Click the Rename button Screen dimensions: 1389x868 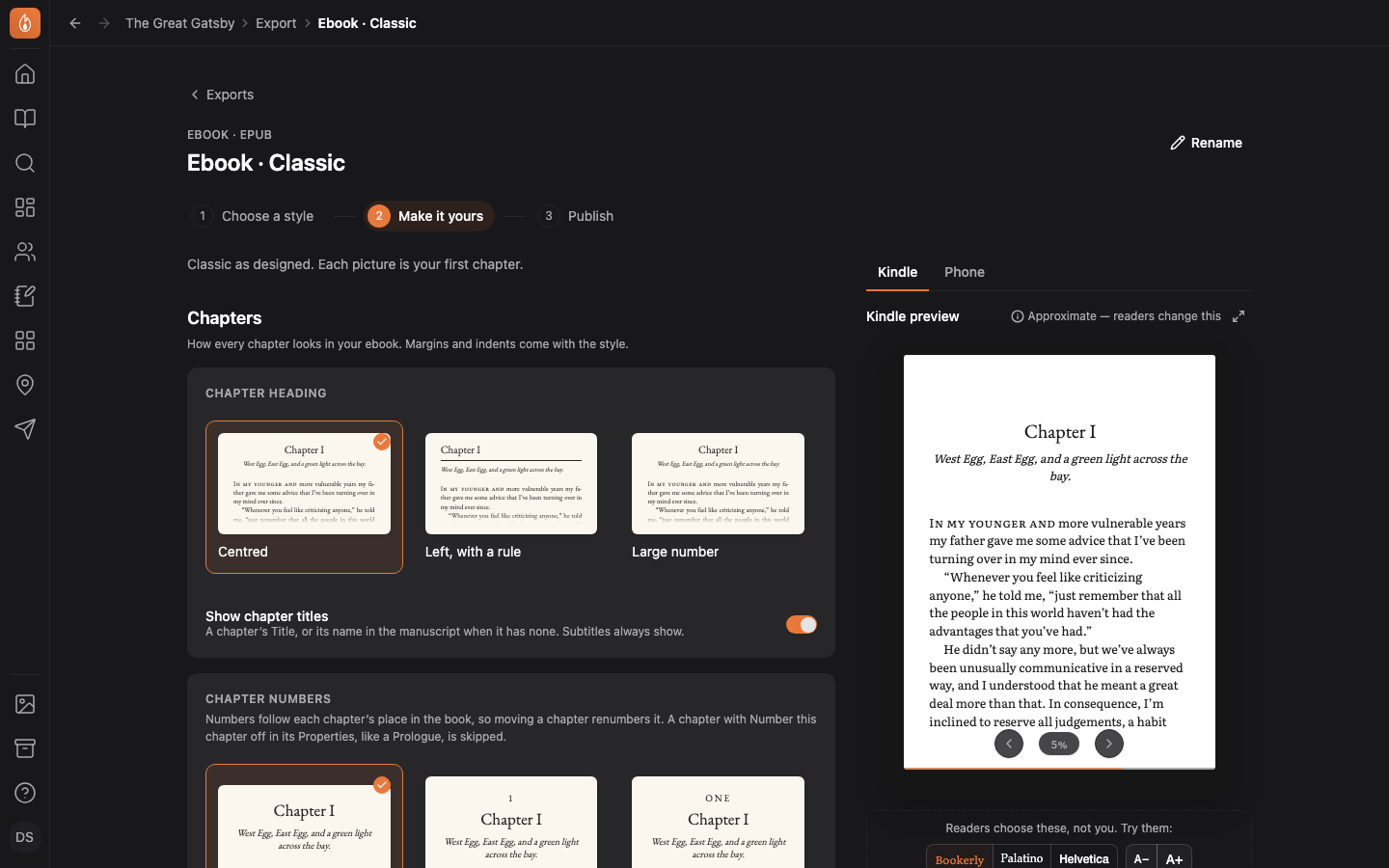point(1206,143)
